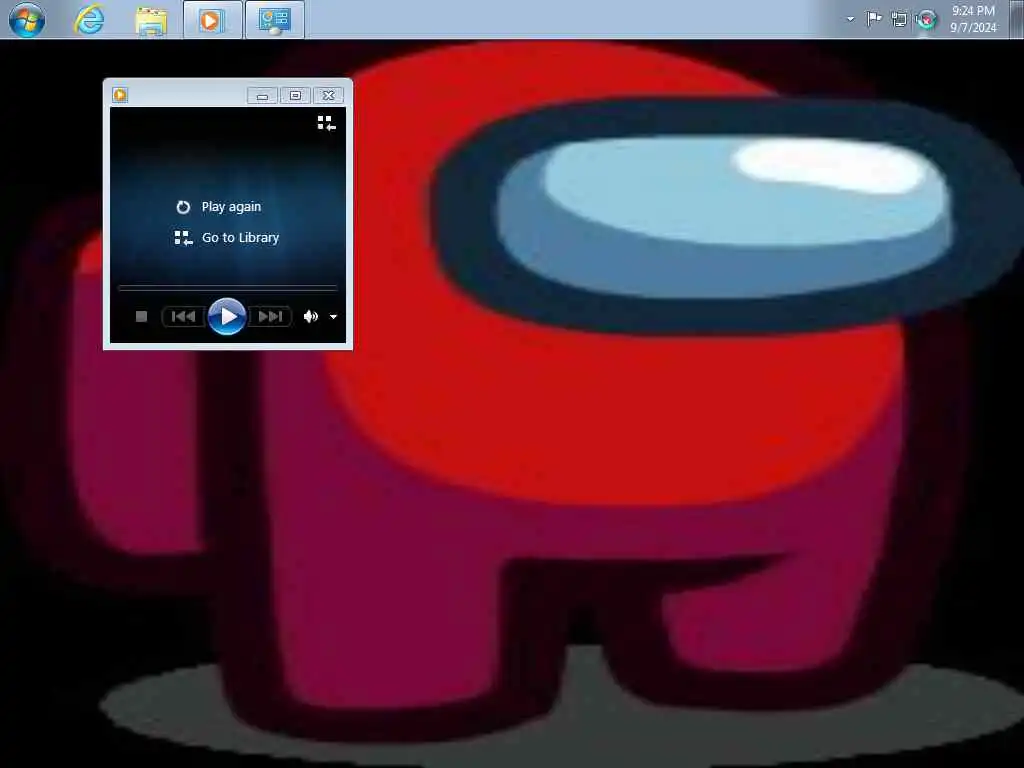Click the Switch to Library icon at top right
The width and height of the screenshot is (1024, 768).
[327, 123]
